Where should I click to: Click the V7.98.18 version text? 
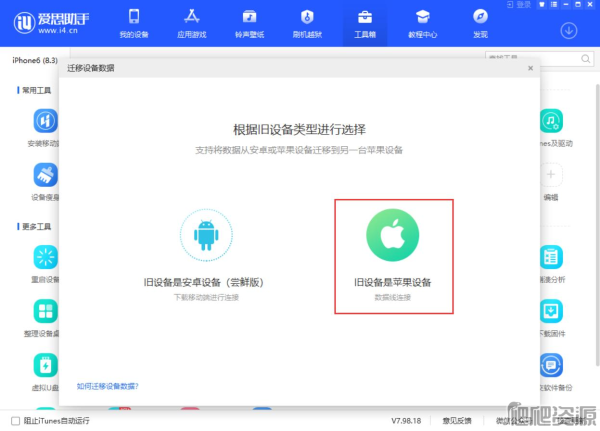[406, 421]
